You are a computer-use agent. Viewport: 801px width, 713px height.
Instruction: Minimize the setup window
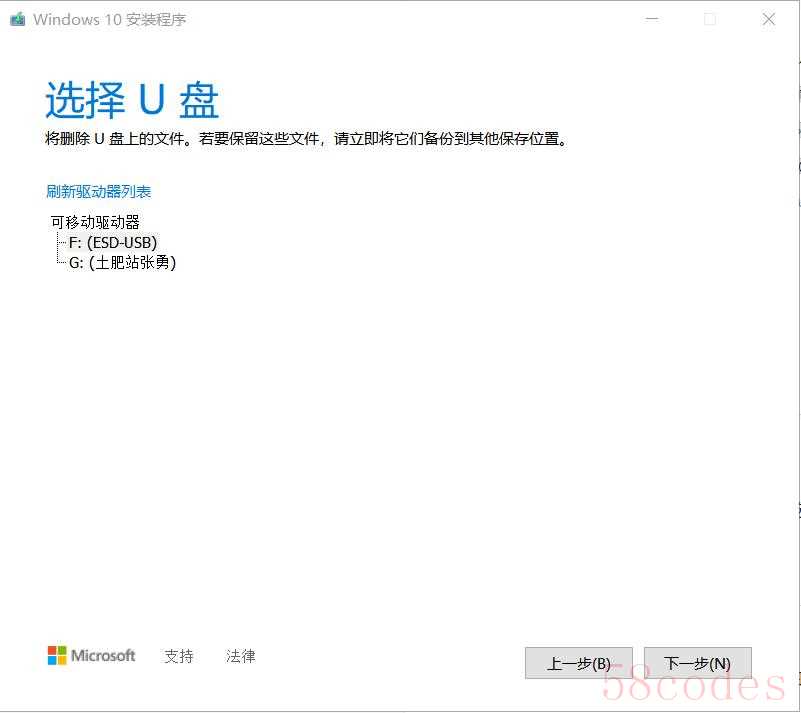coord(652,19)
